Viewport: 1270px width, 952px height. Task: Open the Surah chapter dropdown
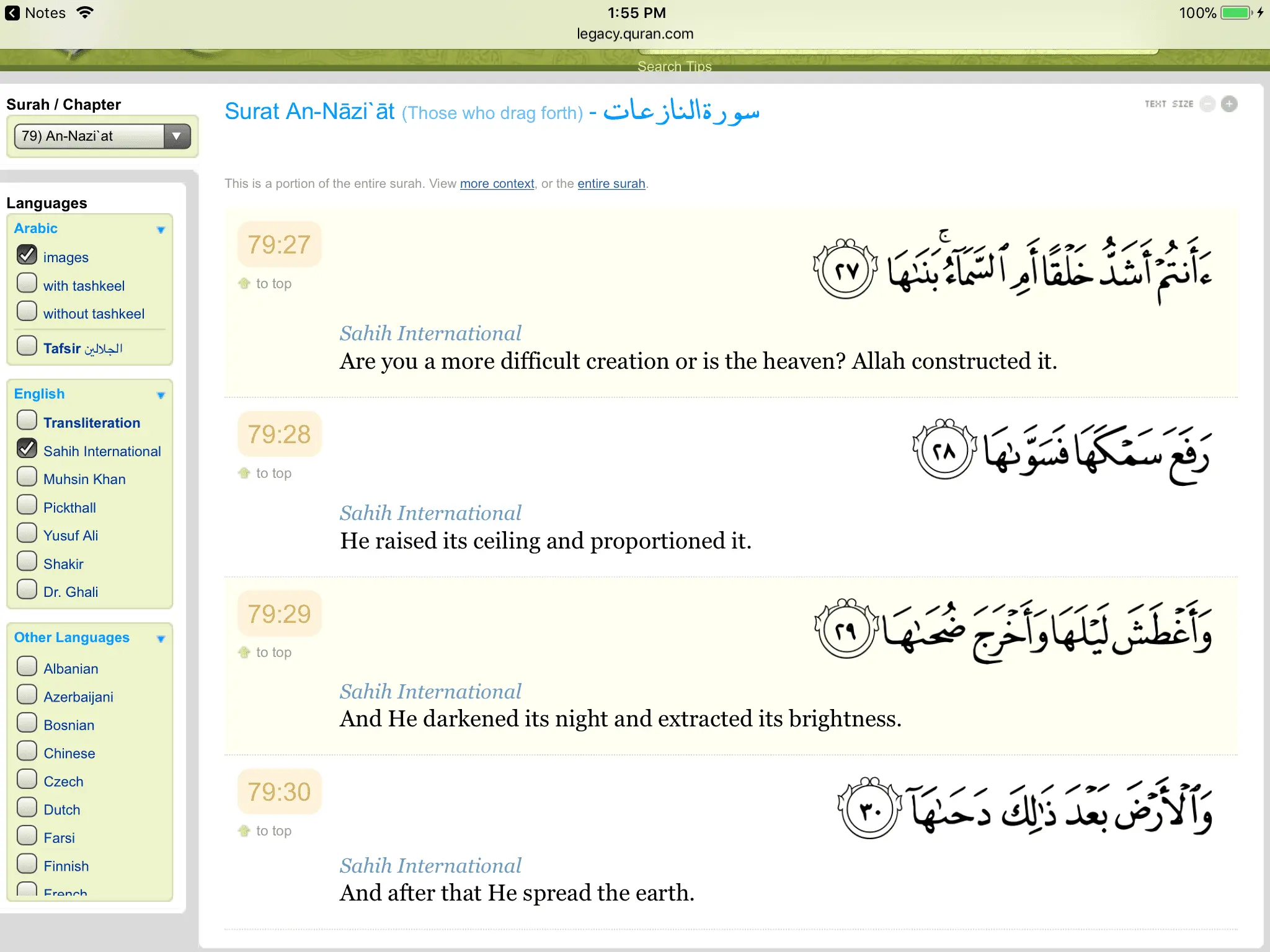point(102,136)
